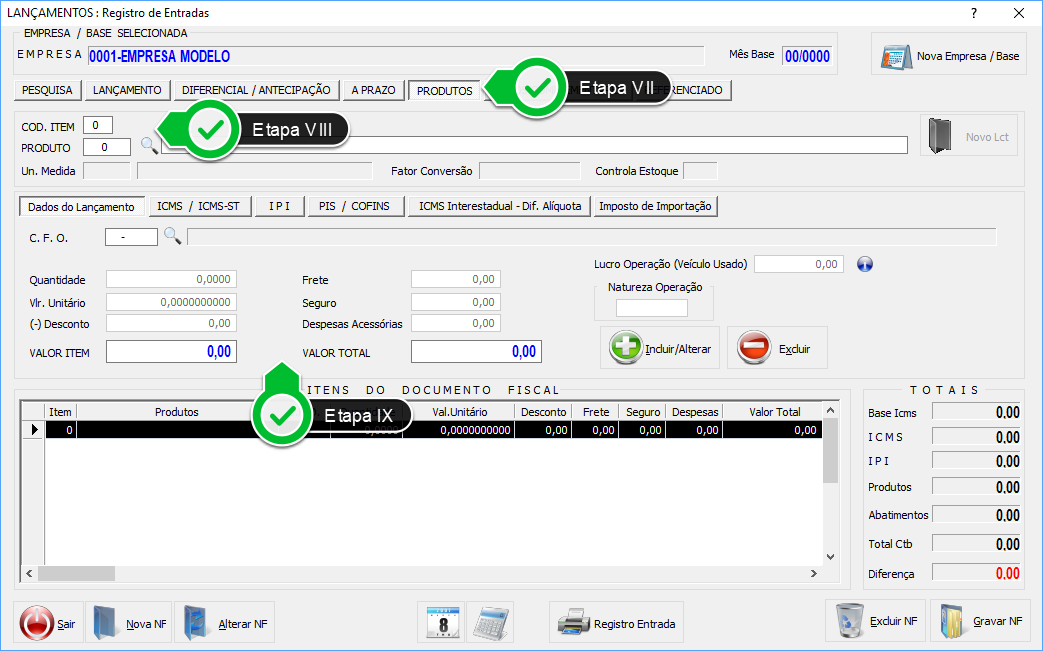Click the Nova Empresa / Base button
This screenshot has height=651, width=1043.
(x=949, y=56)
